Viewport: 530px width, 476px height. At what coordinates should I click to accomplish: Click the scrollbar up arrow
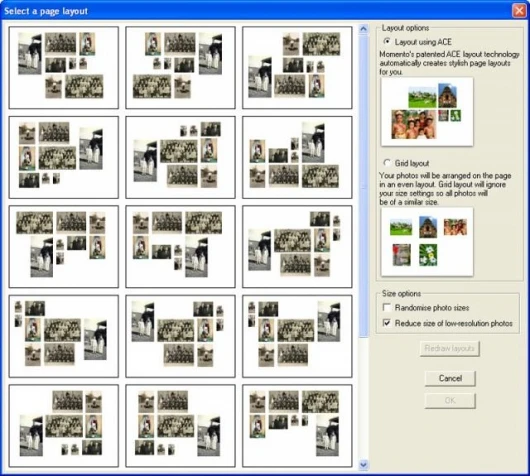point(363,29)
